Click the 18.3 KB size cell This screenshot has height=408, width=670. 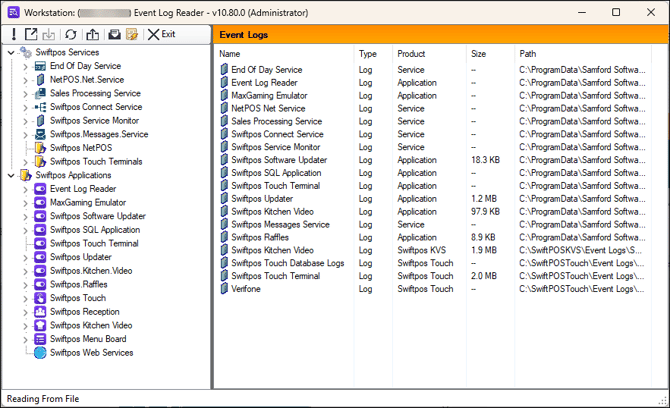(485, 160)
